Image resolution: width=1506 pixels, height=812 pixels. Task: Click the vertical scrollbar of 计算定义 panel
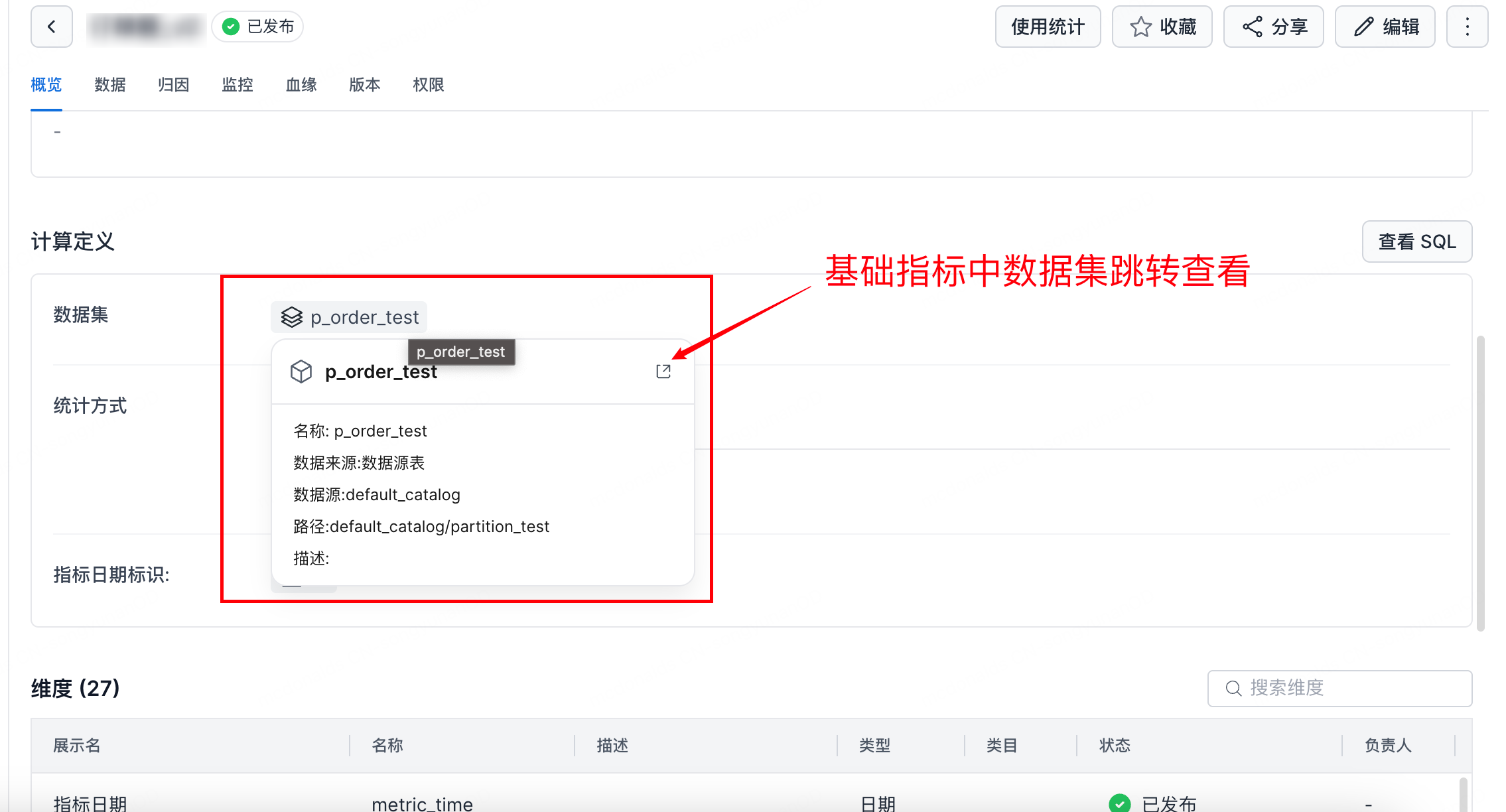click(x=1480, y=483)
